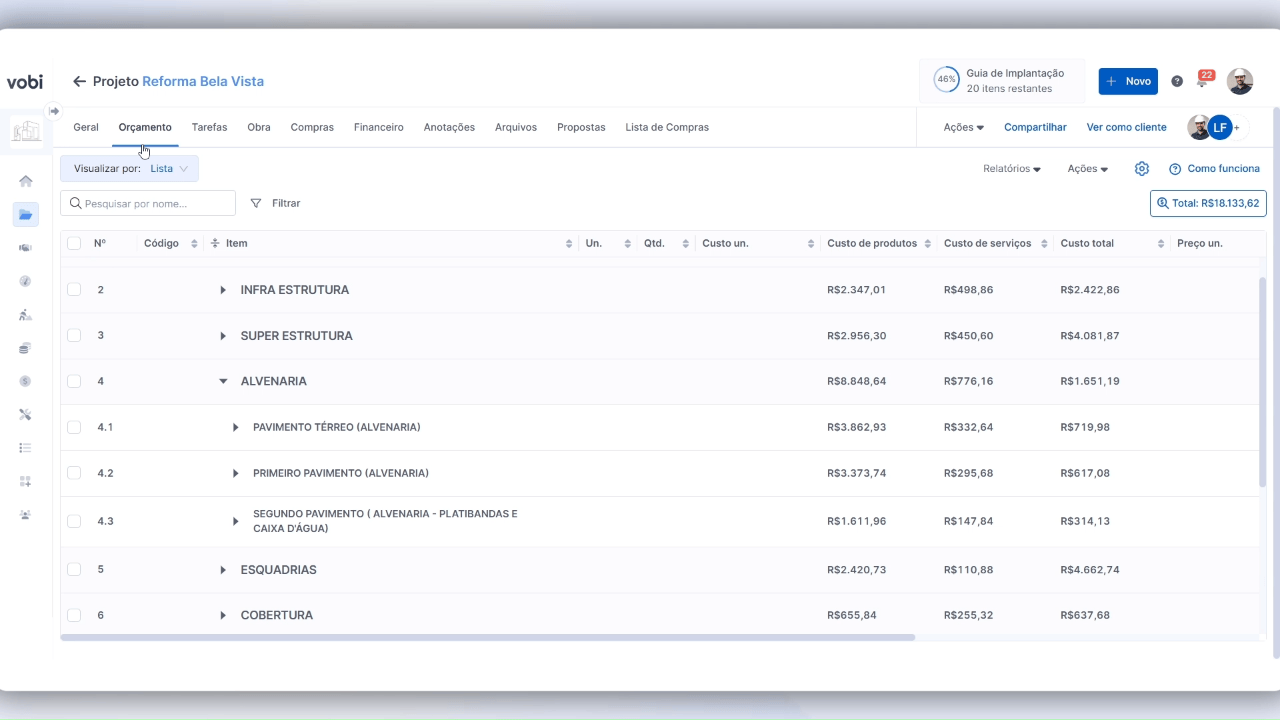Expand PAVIMENTO TÉRREO (ALVENARIA) subgroup
The width and height of the screenshot is (1280, 720).
[236, 427]
